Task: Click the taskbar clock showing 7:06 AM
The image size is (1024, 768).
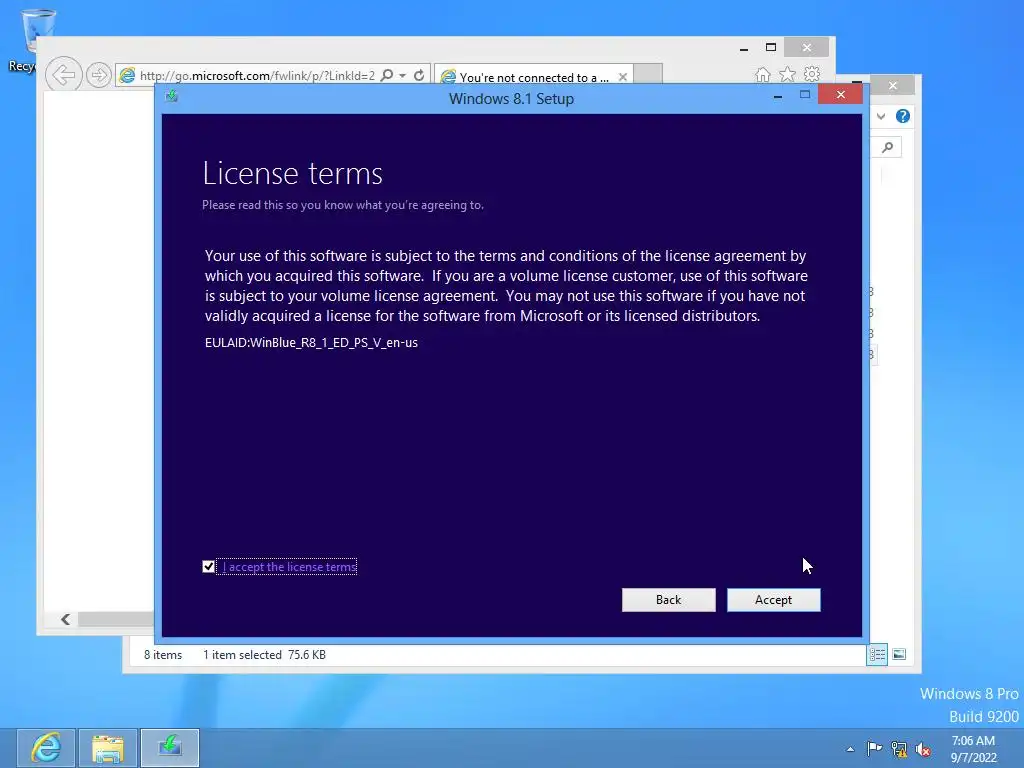Action: pyautogui.click(x=973, y=749)
